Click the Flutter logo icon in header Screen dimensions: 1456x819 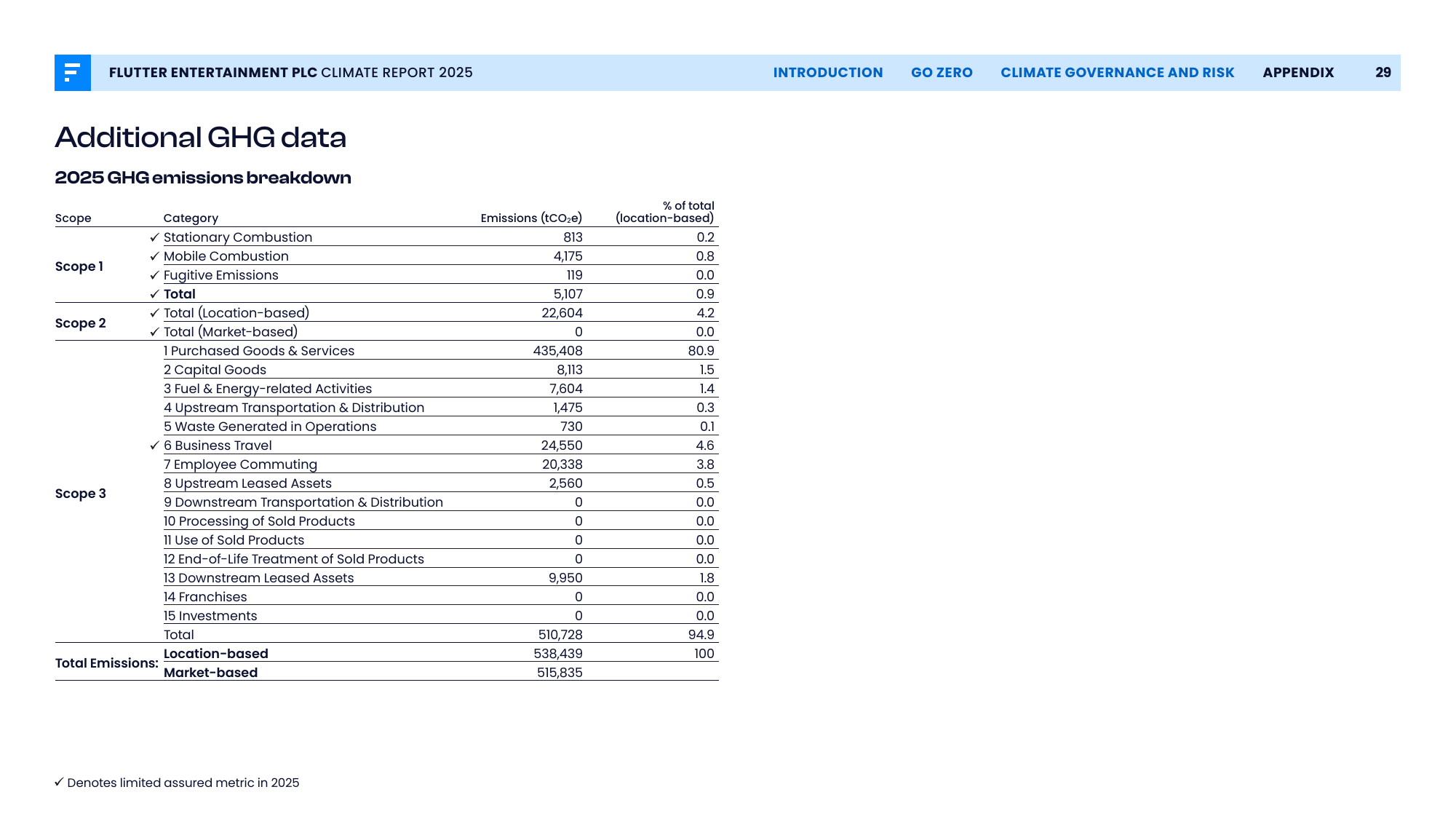click(x=73, y=73)
